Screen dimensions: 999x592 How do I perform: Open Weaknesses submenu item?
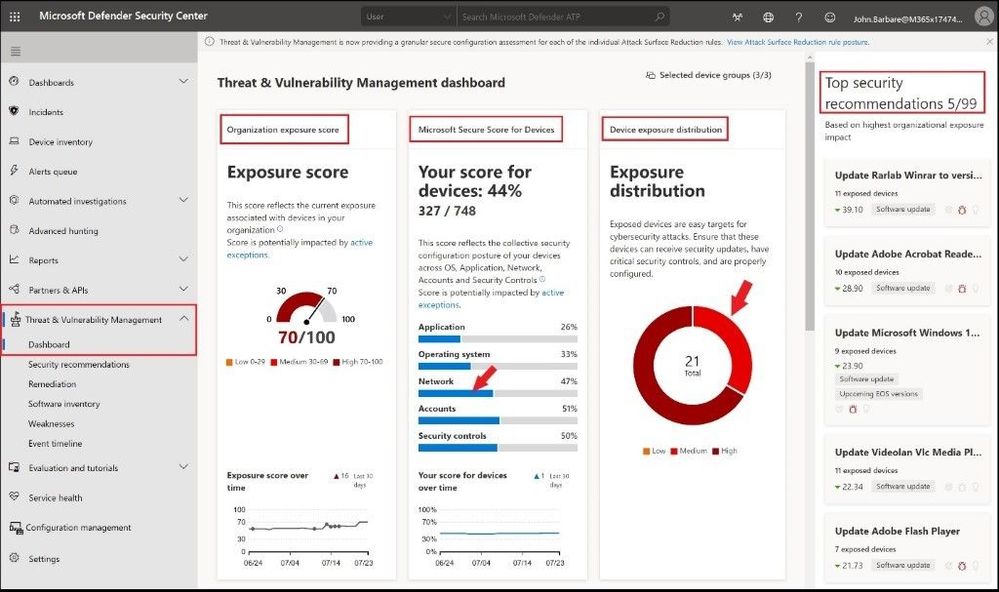point(51,424)
